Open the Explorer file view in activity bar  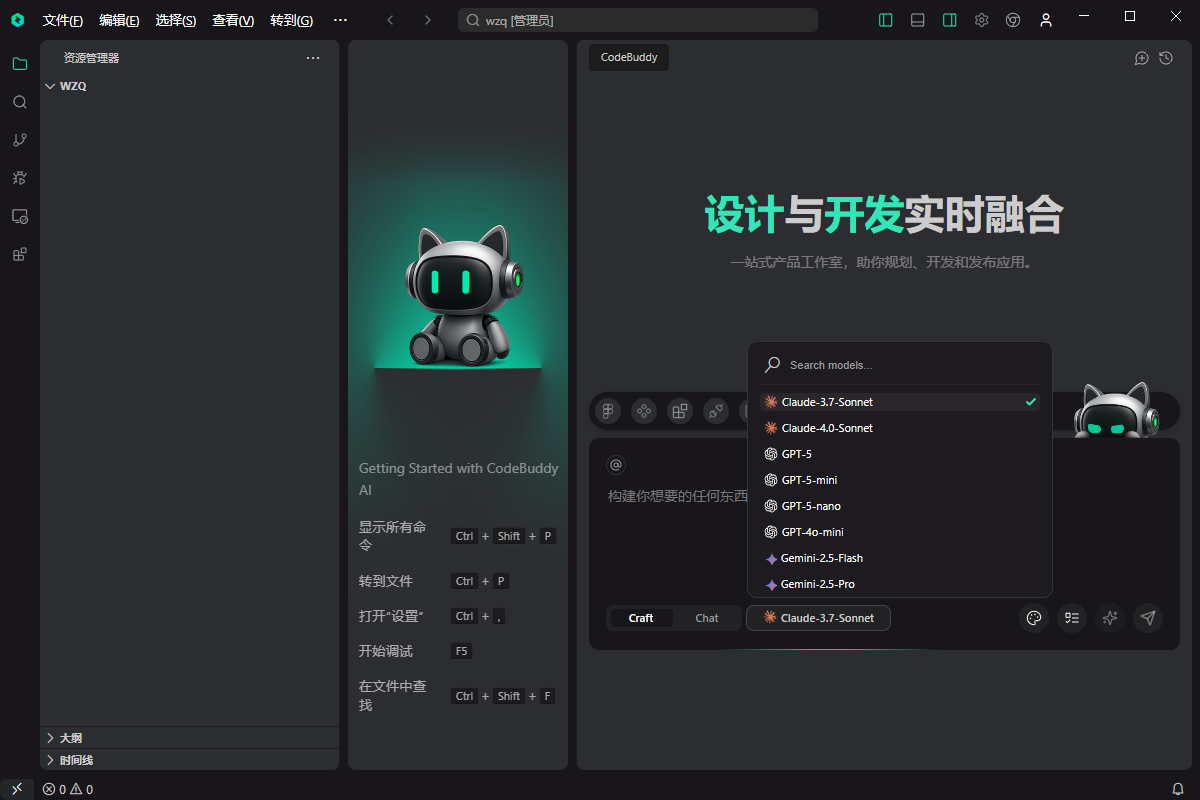pyautogui.click(x=19, y=63)
